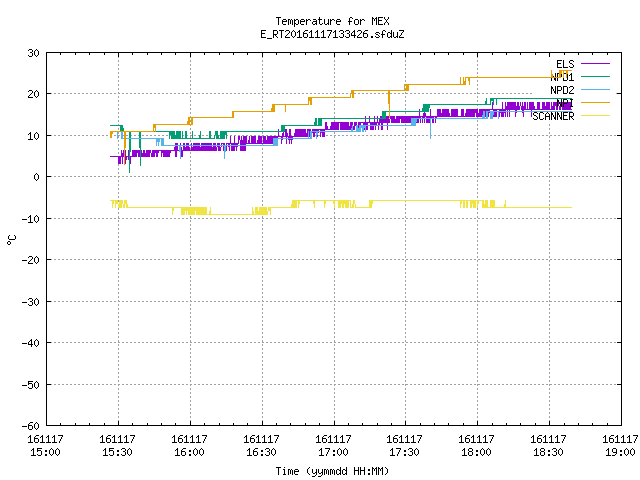The width and height of the screenshot is (640, 480).
Task: Click the blue NPD2 legend line sample
Action: click(x=595, y=90)
